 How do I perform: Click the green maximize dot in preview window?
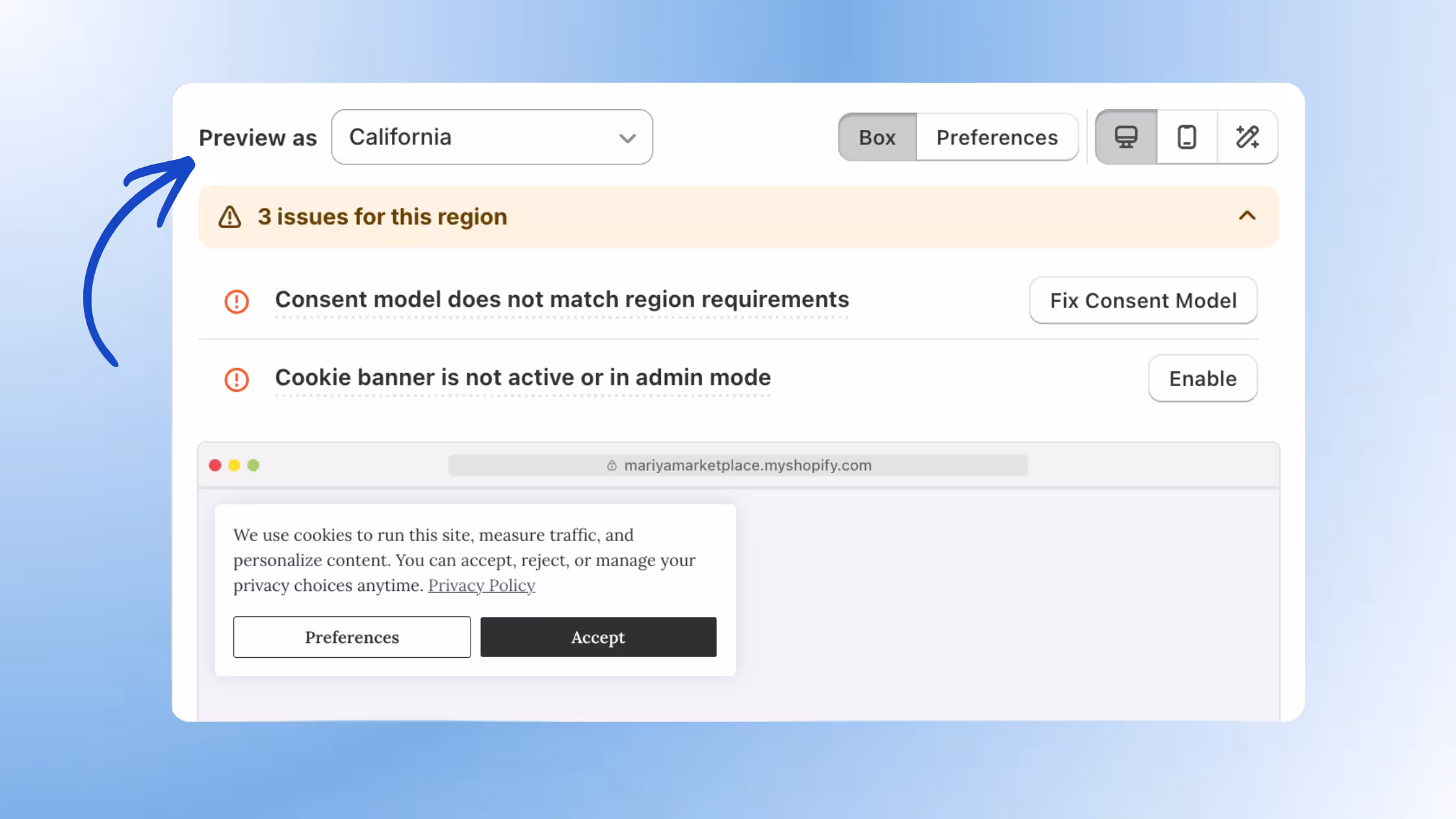click(x=253, y=465)
